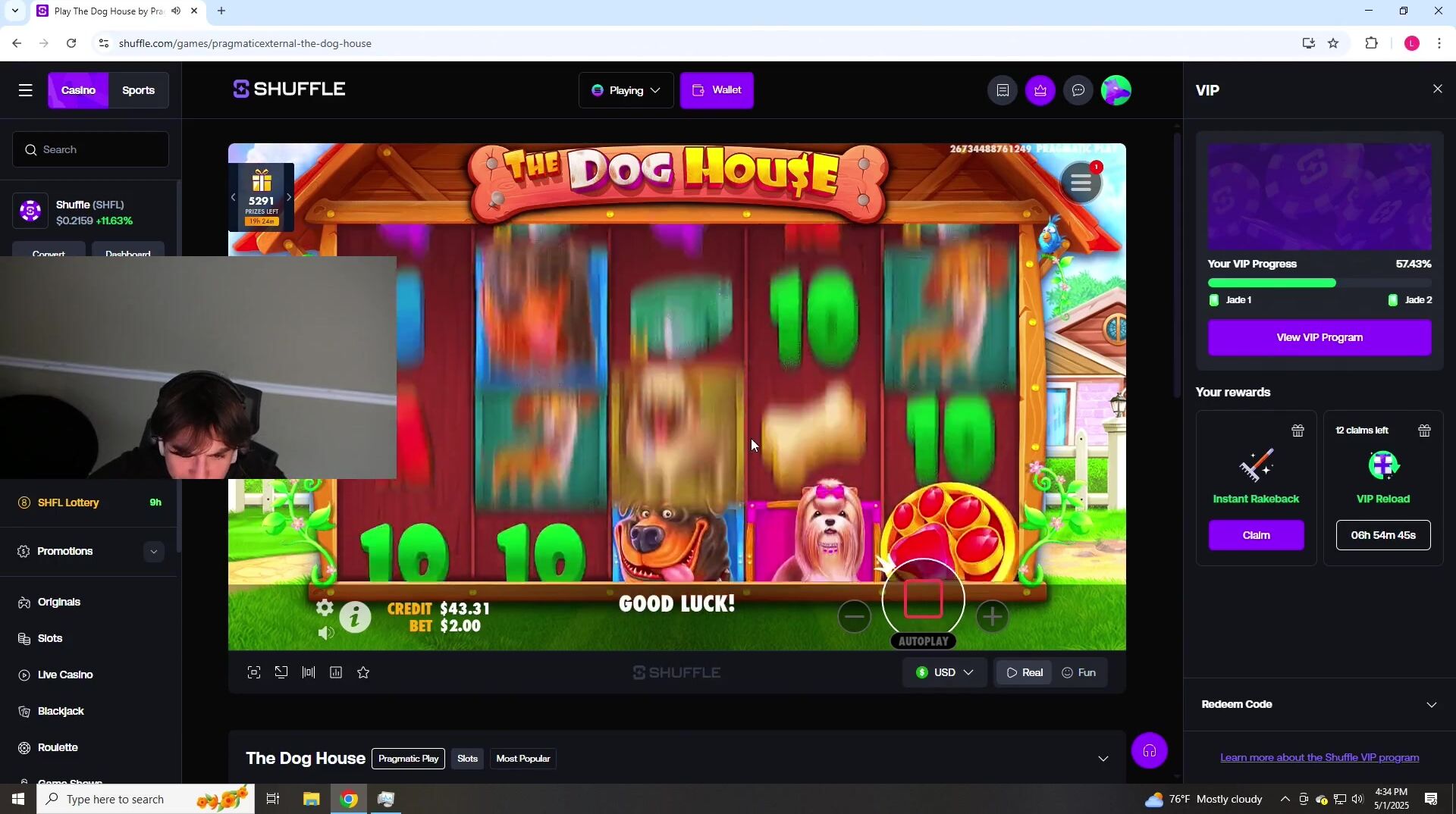
Task: Toggle theater mode icon below game
Action: click(309, 672)
